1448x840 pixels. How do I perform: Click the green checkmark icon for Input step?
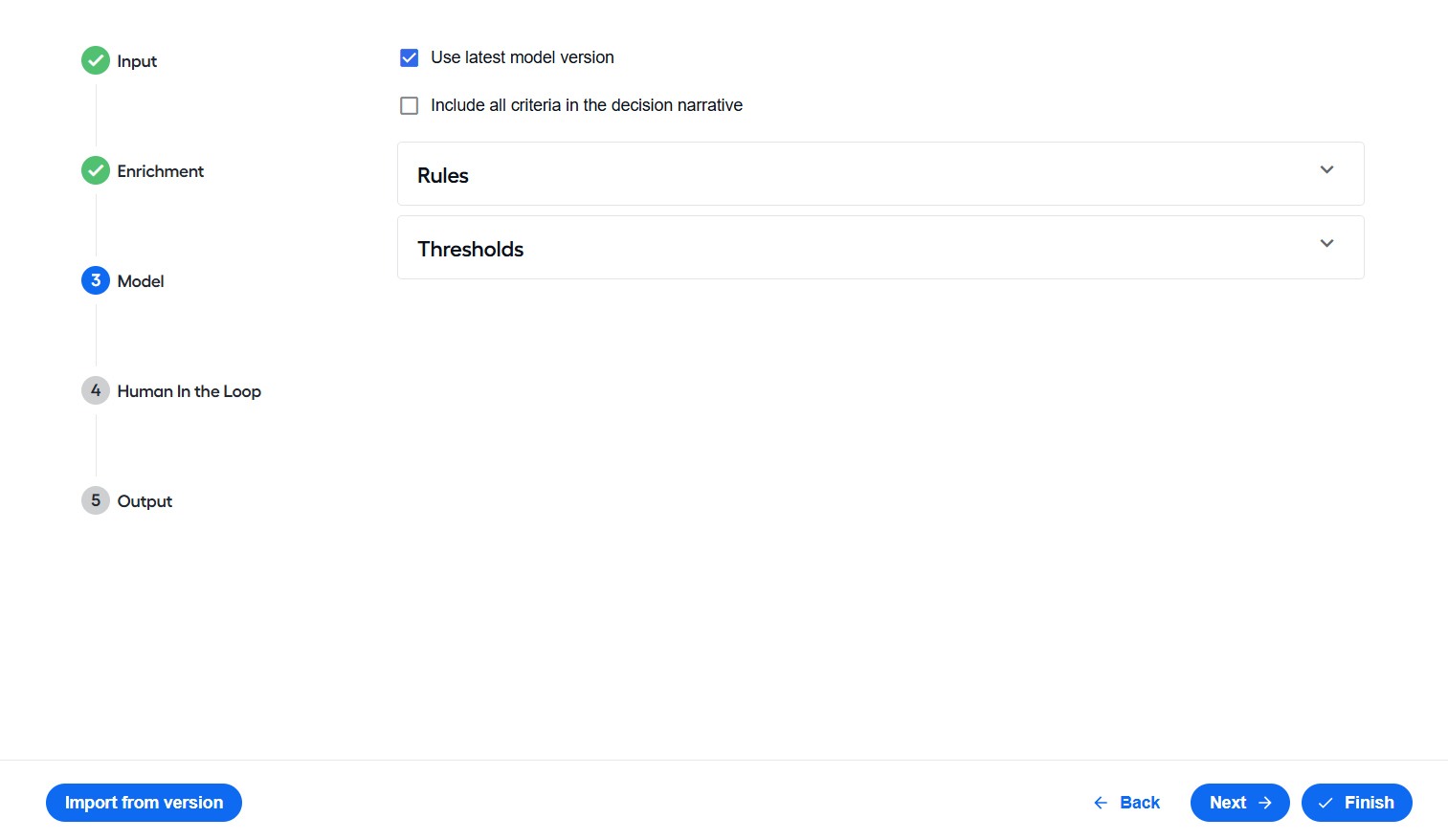96,60
